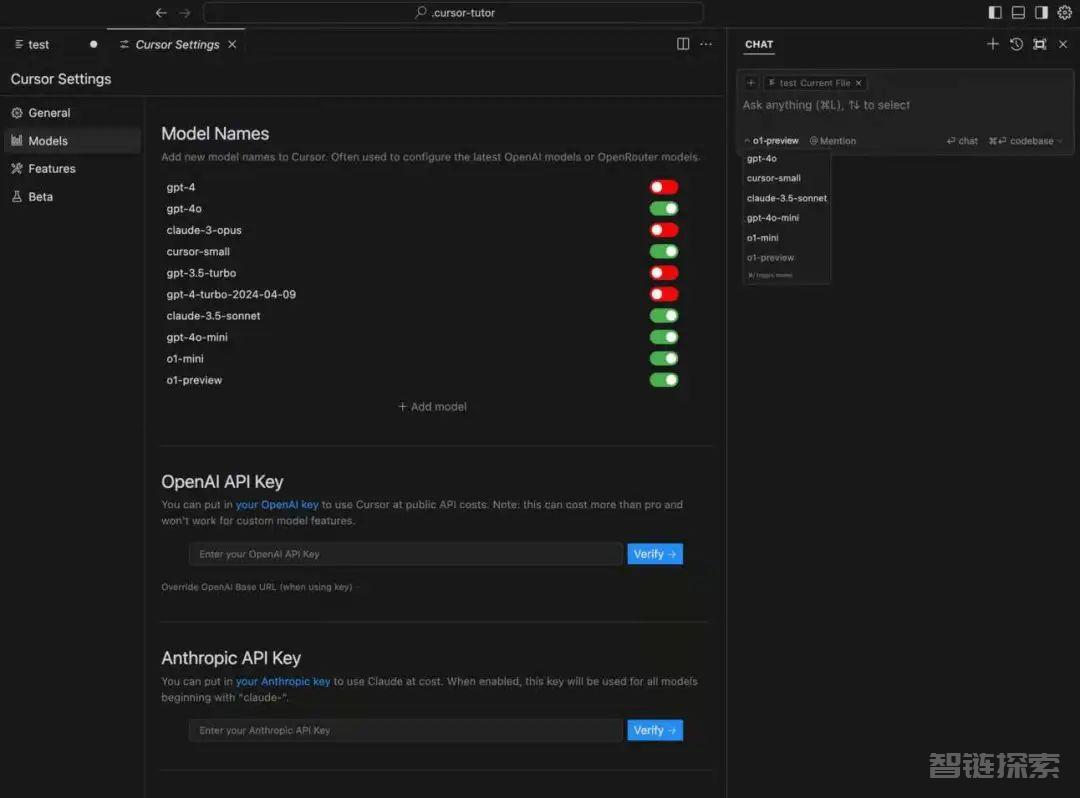The image size is (1080, 798).
Task: Open the Models settings section
Action: [72, 140]
